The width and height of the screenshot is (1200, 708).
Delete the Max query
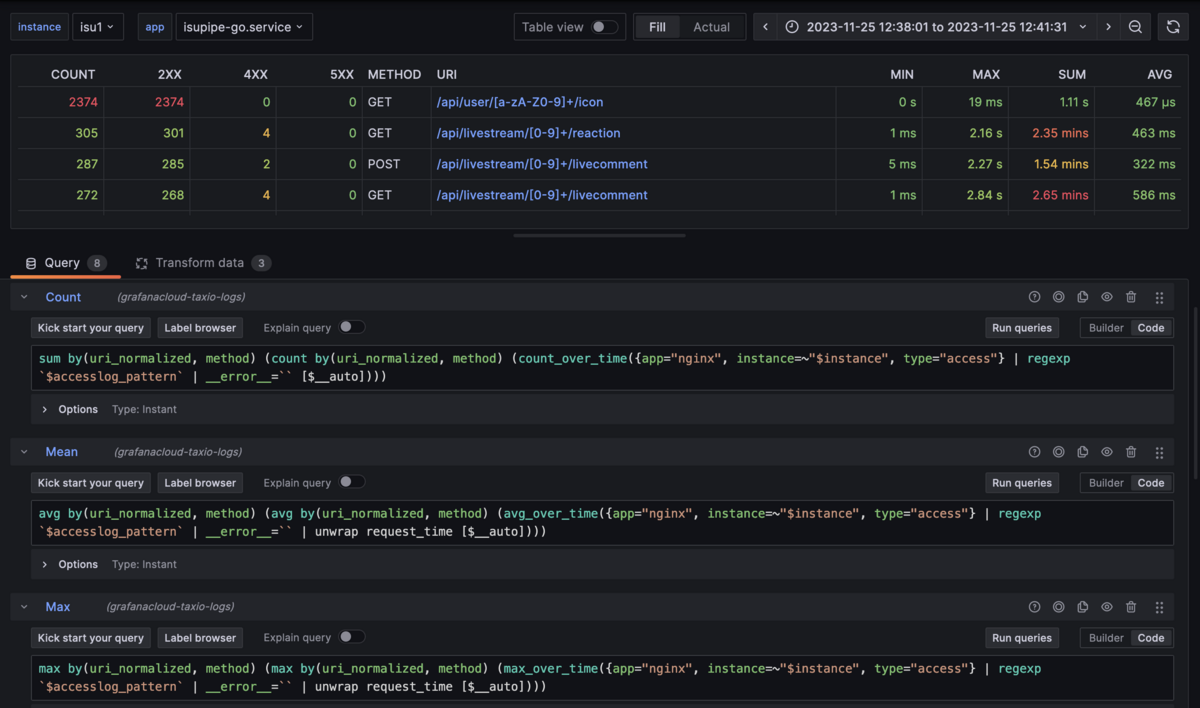point(1131,607)
